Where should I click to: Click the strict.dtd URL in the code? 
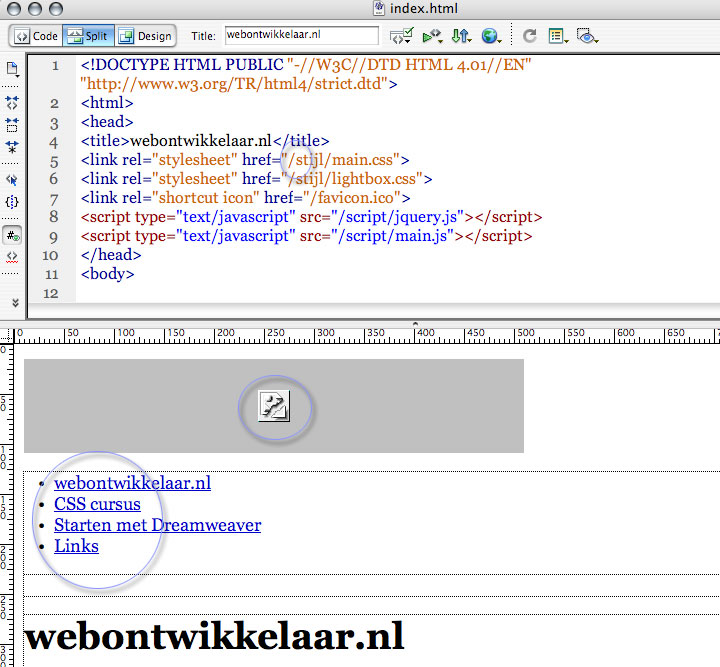234,84
